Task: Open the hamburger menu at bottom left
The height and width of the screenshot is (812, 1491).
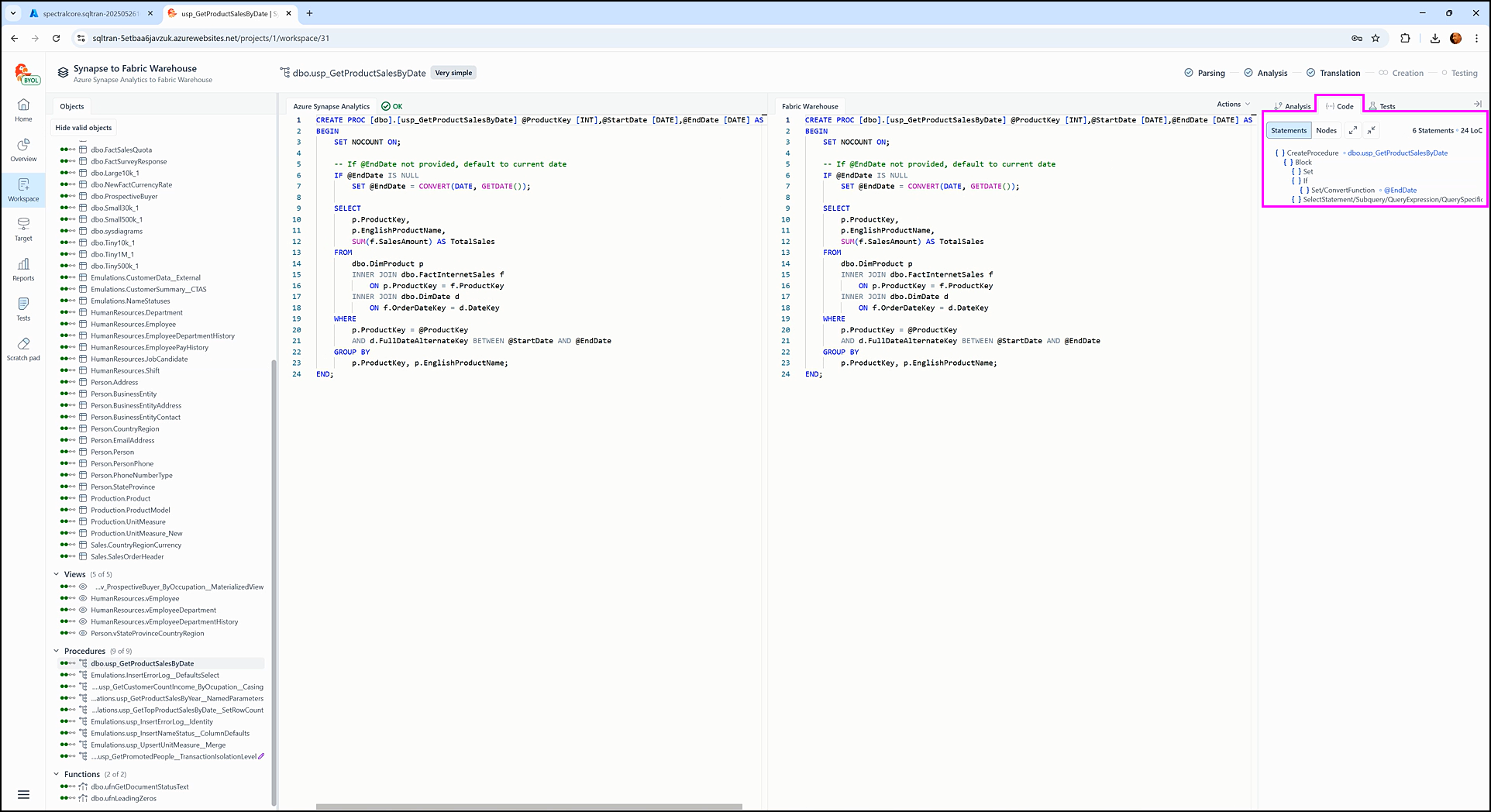Action: click(23, 794)
